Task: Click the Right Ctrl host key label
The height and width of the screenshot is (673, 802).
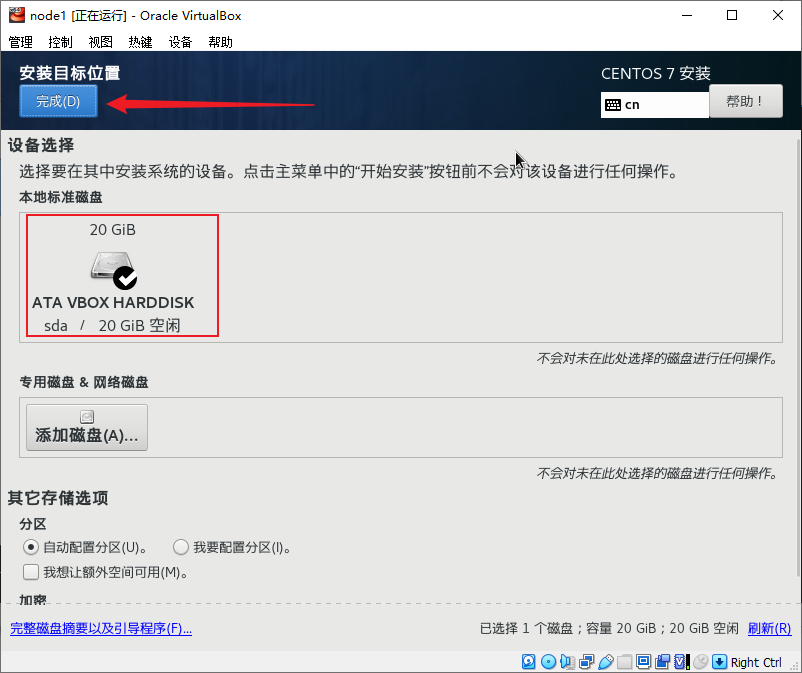Action: [x=756, y=662]
